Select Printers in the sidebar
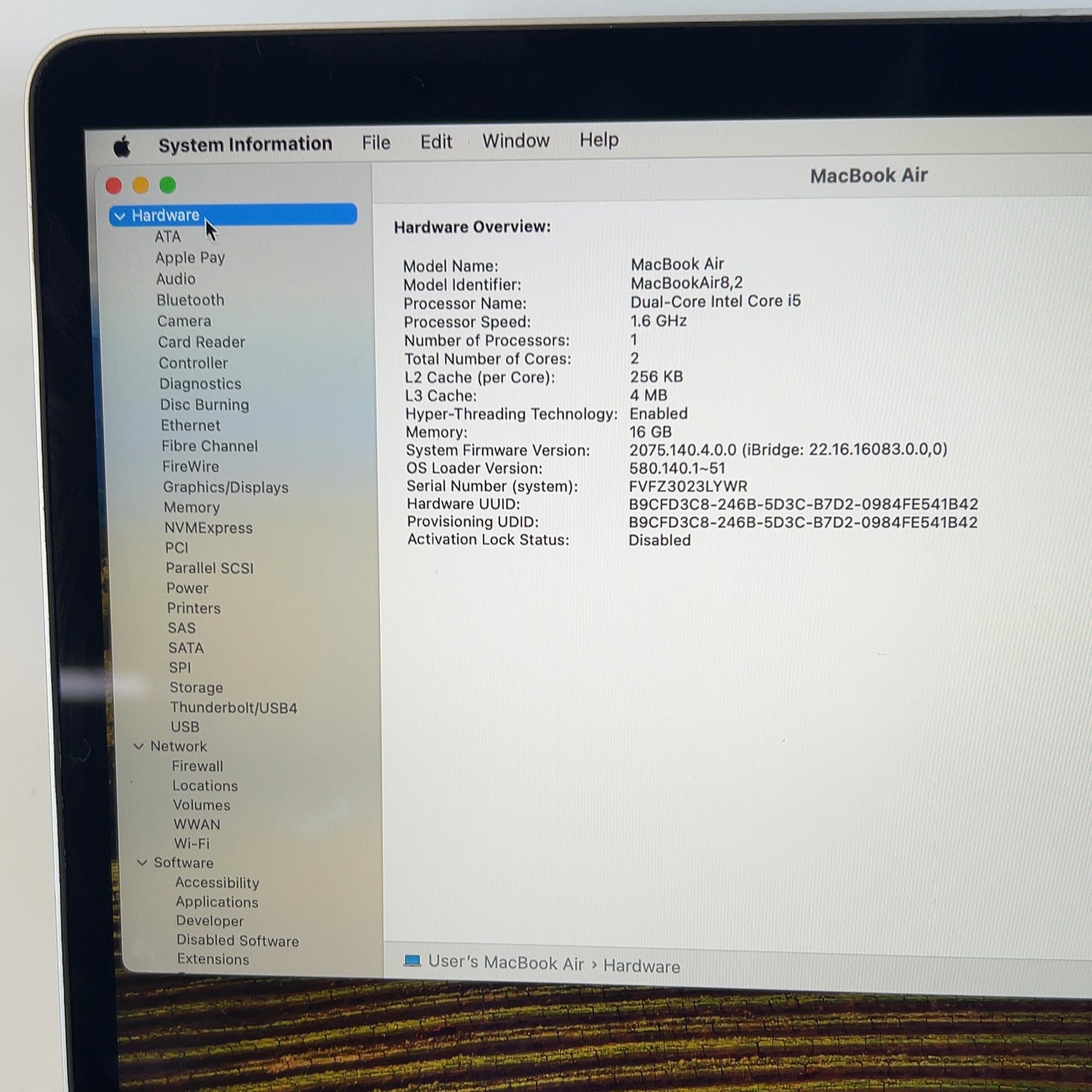 tap(194, 608)
